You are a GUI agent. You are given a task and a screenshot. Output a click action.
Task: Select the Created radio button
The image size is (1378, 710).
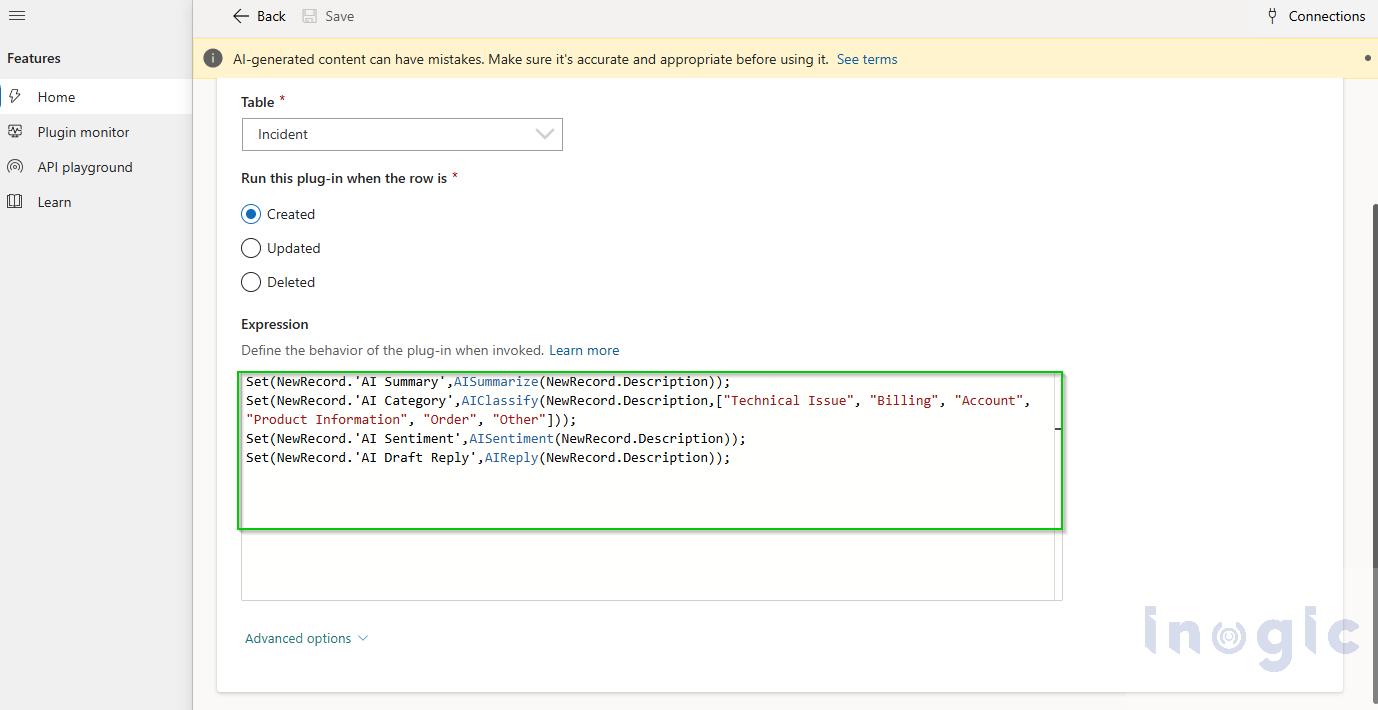coord(251,214)
